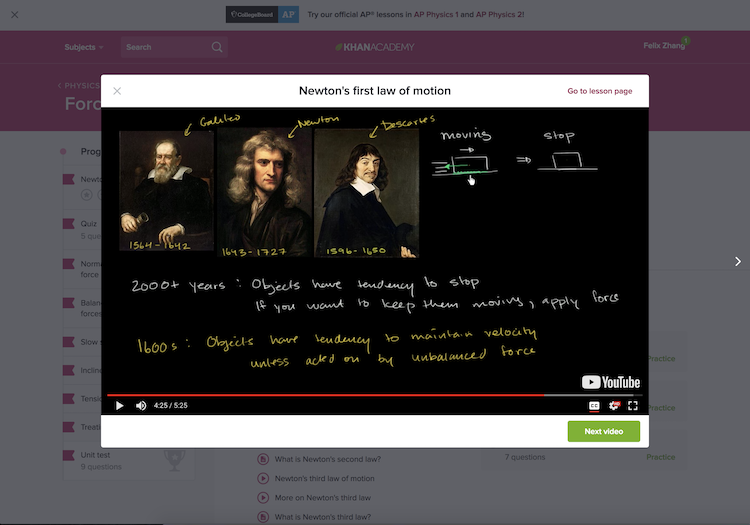Viewport: 750px width, 525px height.
Task: Go to next item with right arrow
Action: tap(738, 261)
